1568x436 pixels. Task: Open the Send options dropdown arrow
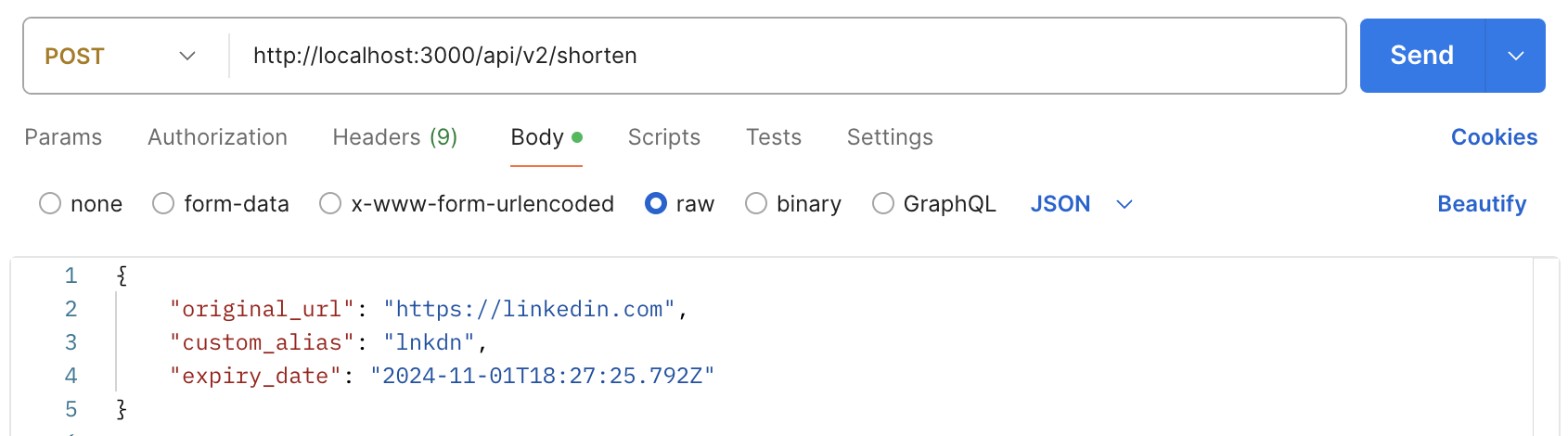tap(1516, 56)
